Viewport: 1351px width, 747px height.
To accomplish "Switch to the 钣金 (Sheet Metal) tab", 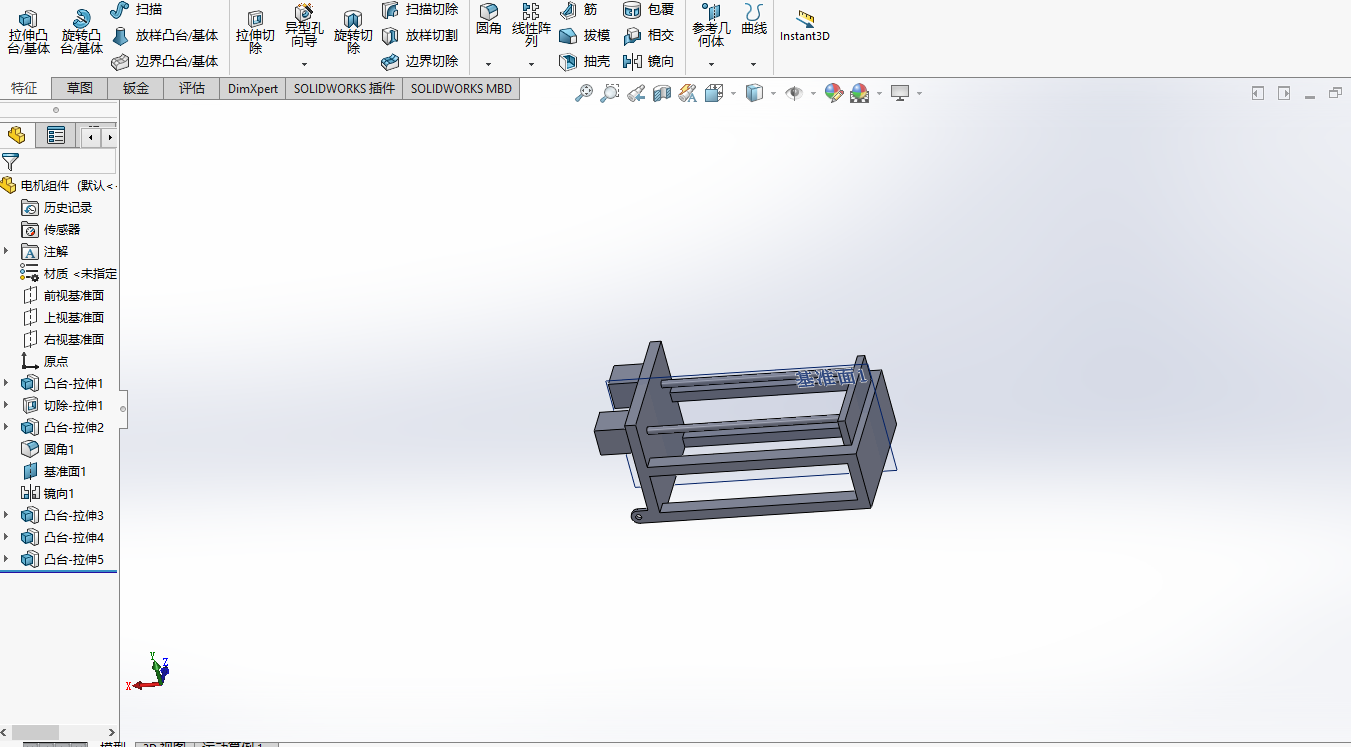I will pos(136,88).
